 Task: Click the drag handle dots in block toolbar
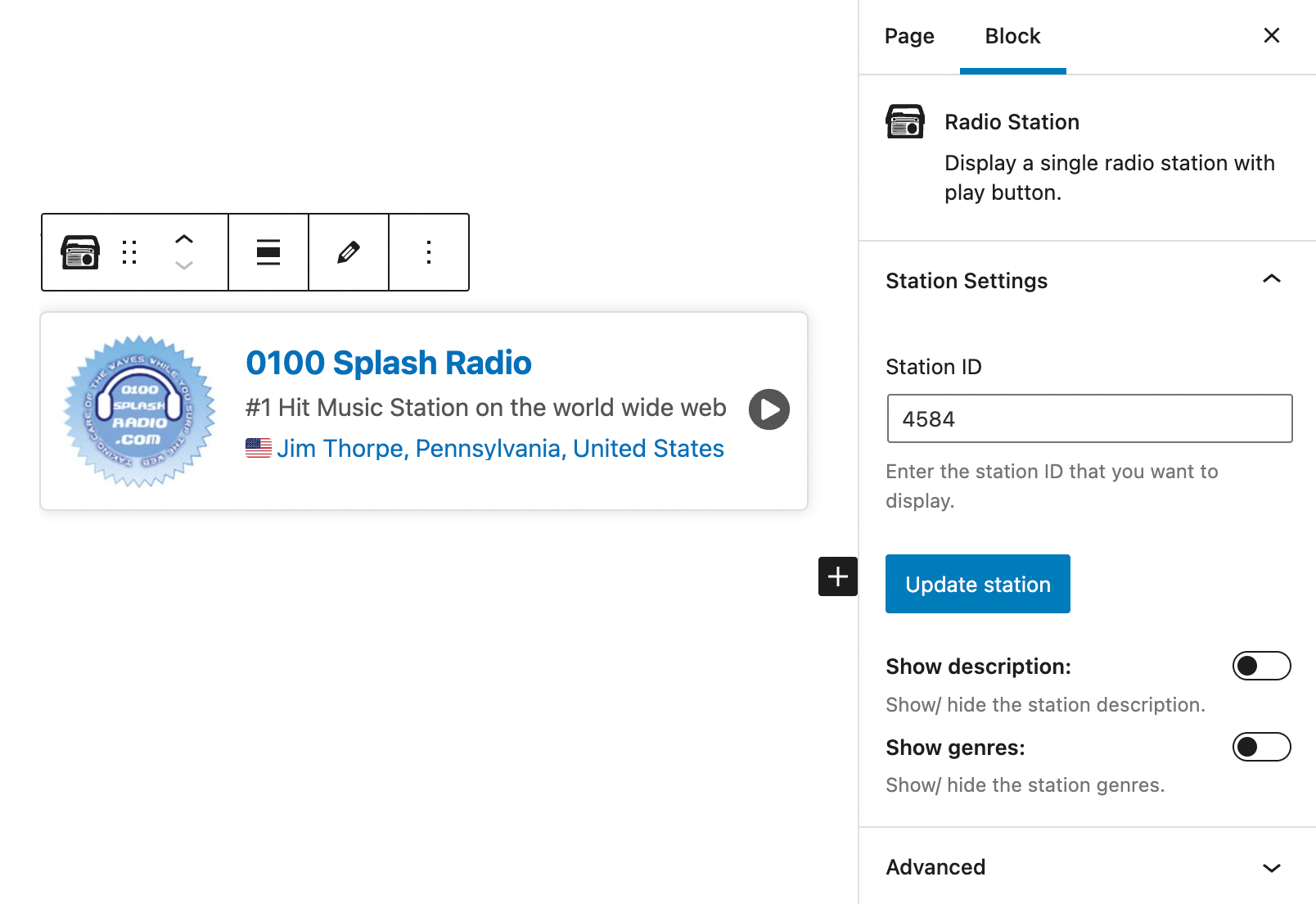pyautogui.click(x=129, y=252)
